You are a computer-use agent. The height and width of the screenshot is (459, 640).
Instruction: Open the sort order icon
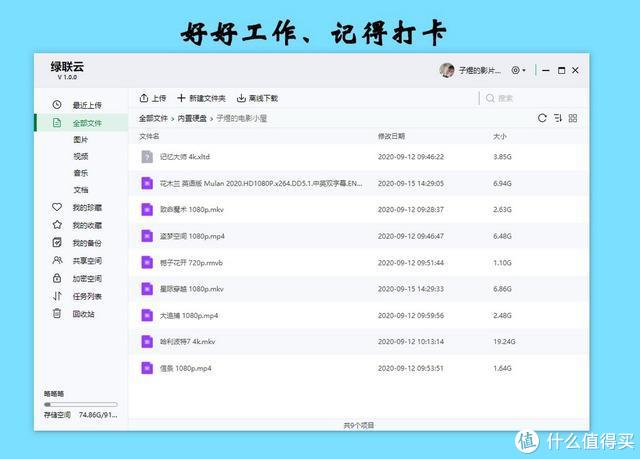coord(558,118)
